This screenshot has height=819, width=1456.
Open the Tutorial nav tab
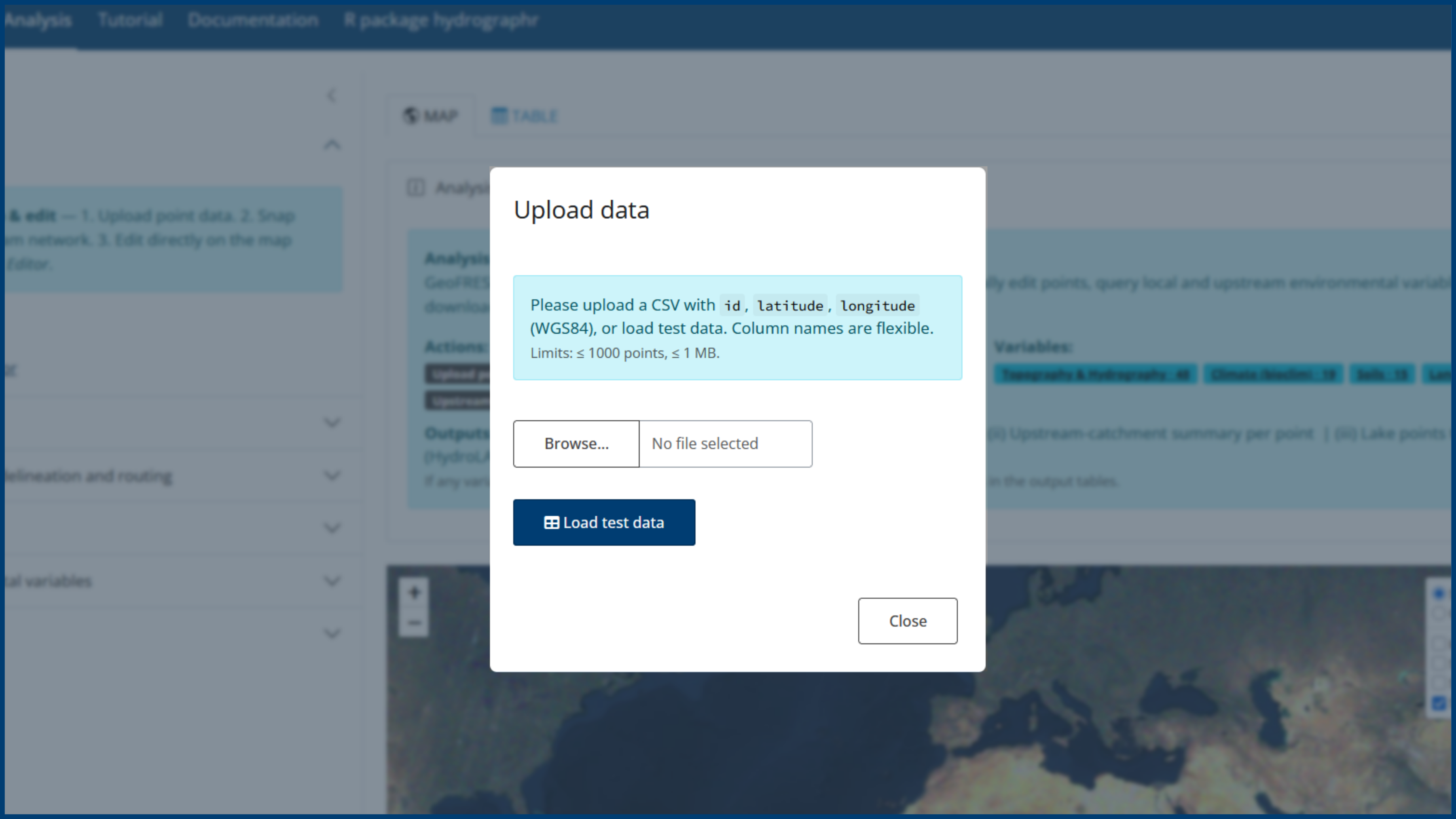click(130, 20)
